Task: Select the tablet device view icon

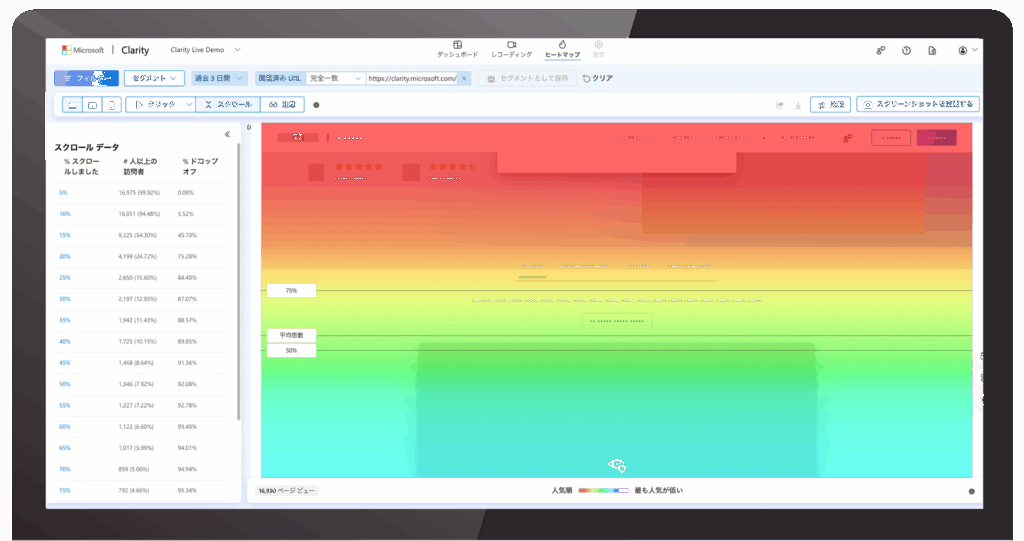Action: (92, 105)
